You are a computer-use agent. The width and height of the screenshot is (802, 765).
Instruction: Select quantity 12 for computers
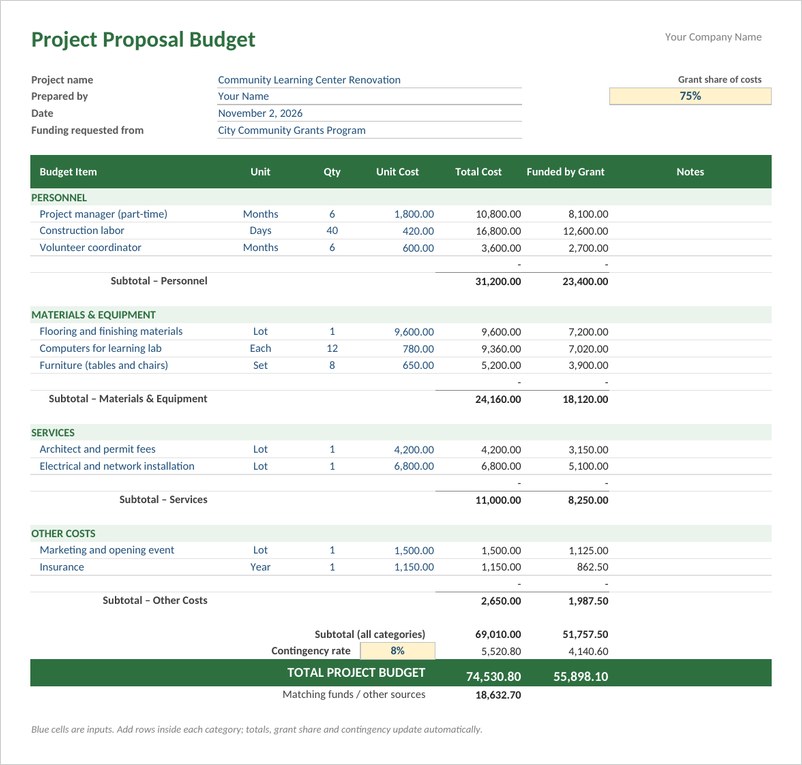332,348
